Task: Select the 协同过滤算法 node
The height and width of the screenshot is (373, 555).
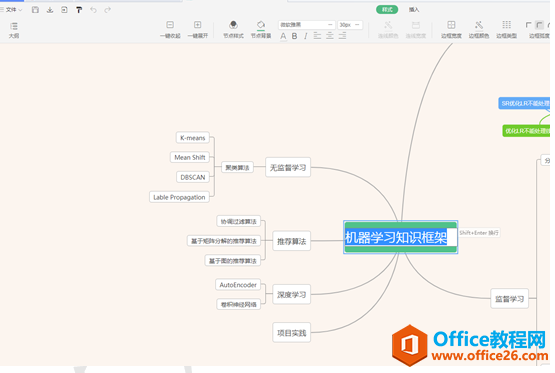Action: (x=238, y=222)
